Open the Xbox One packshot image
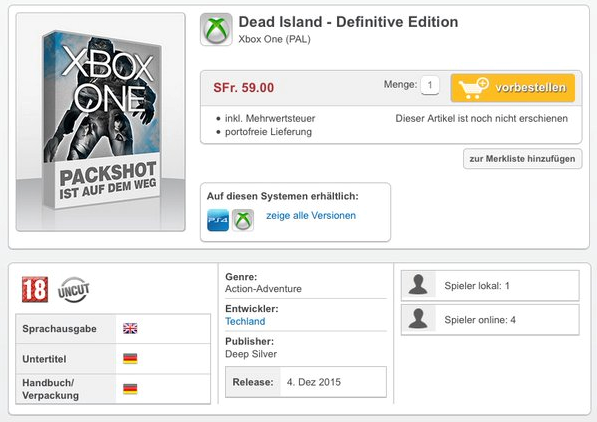The width and height of the screenshot is (597, 422). pyautogui.click(x=101, y=122)
